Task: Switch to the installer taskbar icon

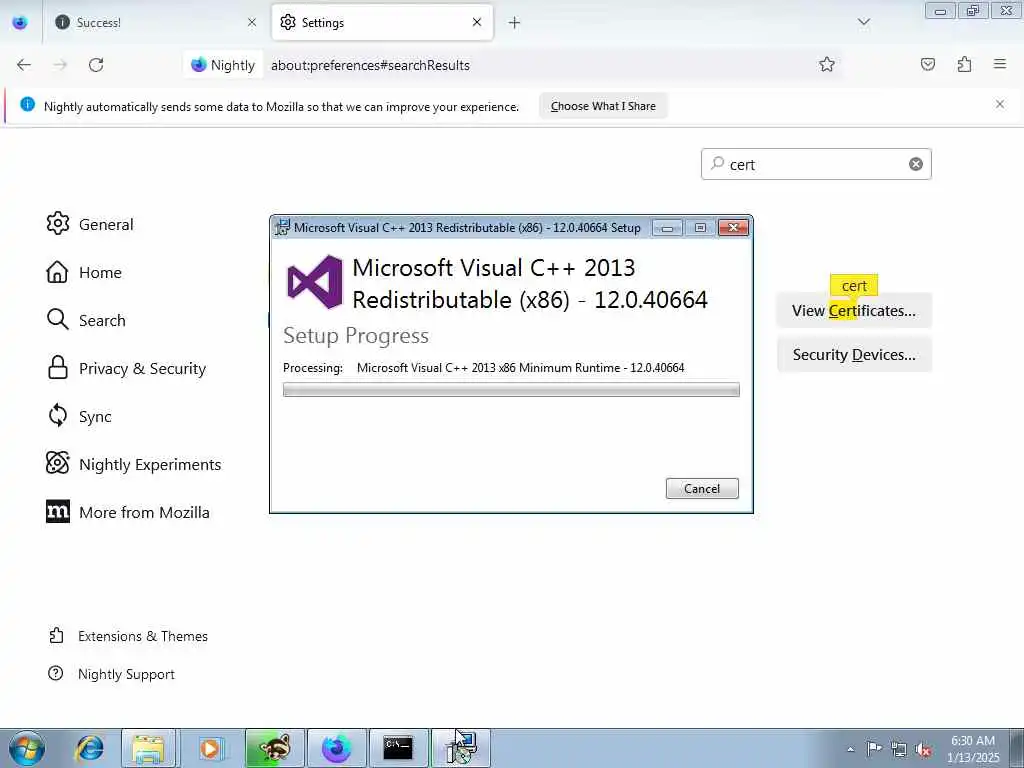Action: (460, 748)
